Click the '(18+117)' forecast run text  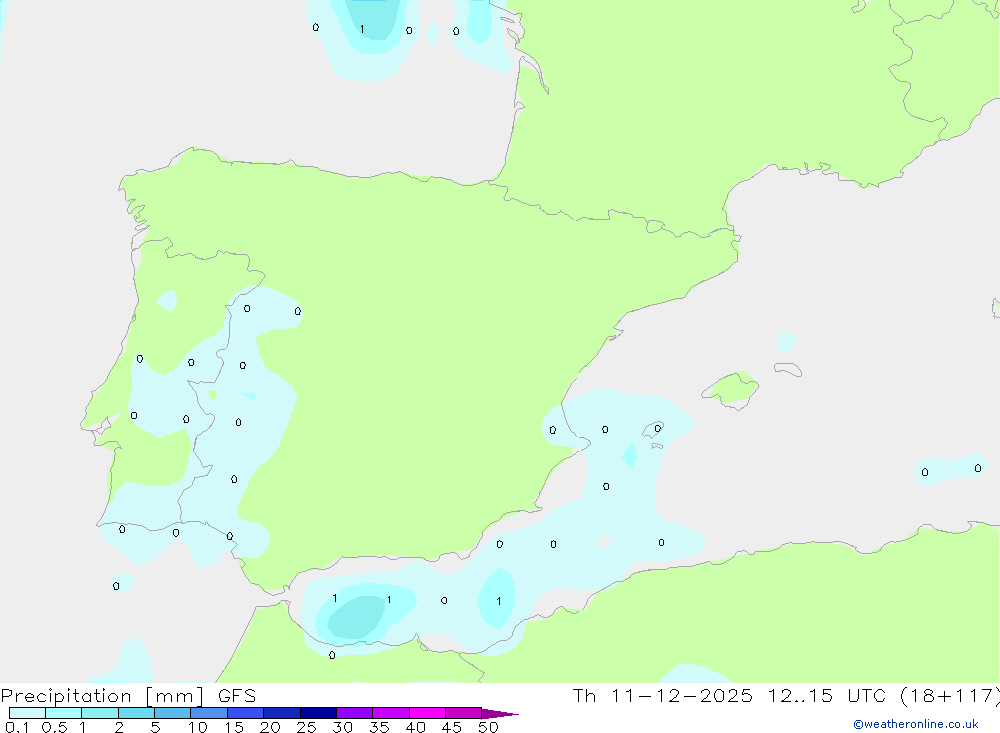point(950,696)
